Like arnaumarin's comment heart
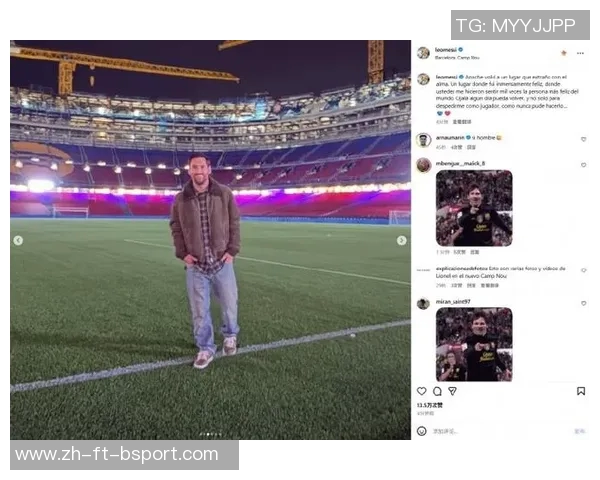 pos(584,139)
